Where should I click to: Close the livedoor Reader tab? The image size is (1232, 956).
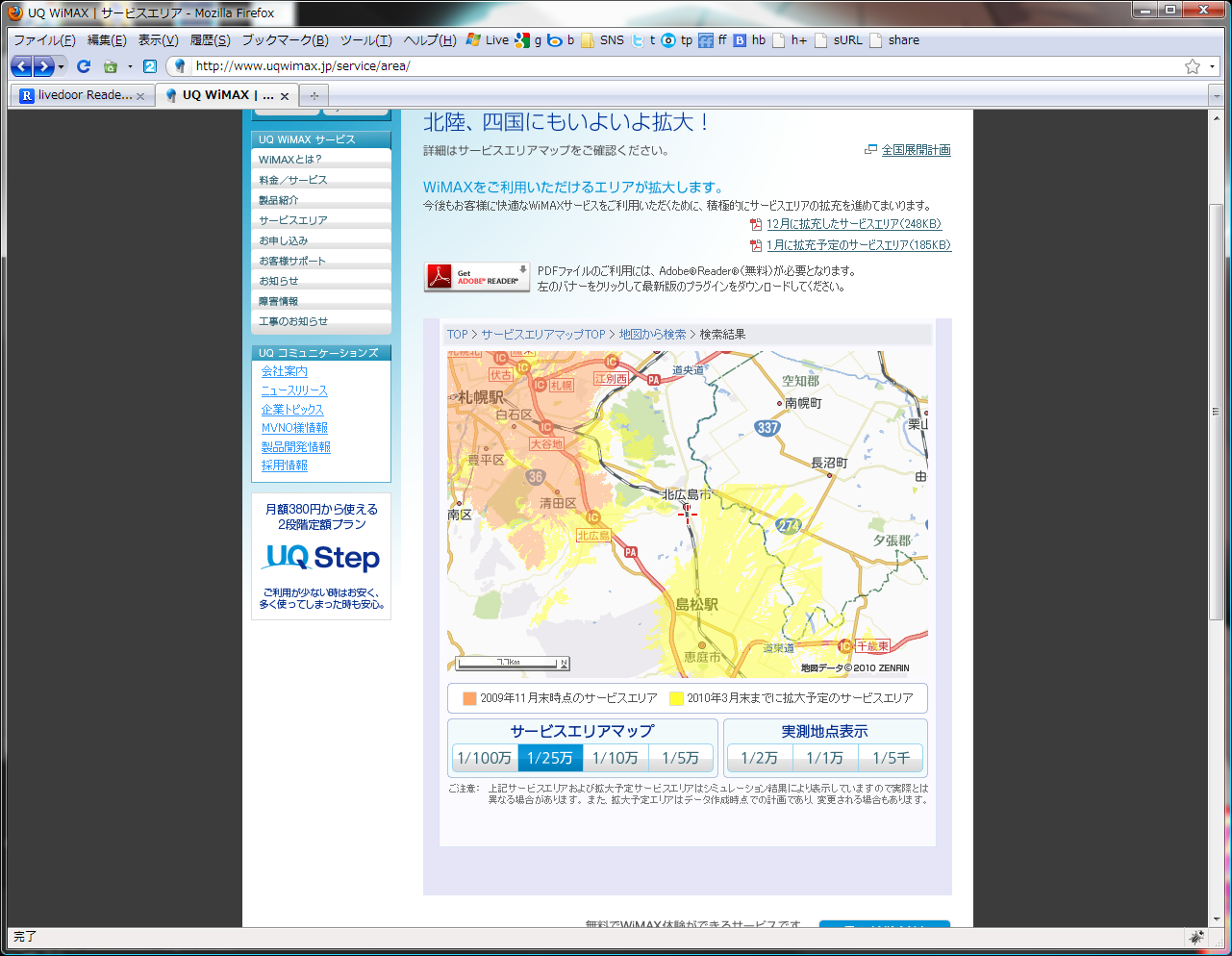140,96
